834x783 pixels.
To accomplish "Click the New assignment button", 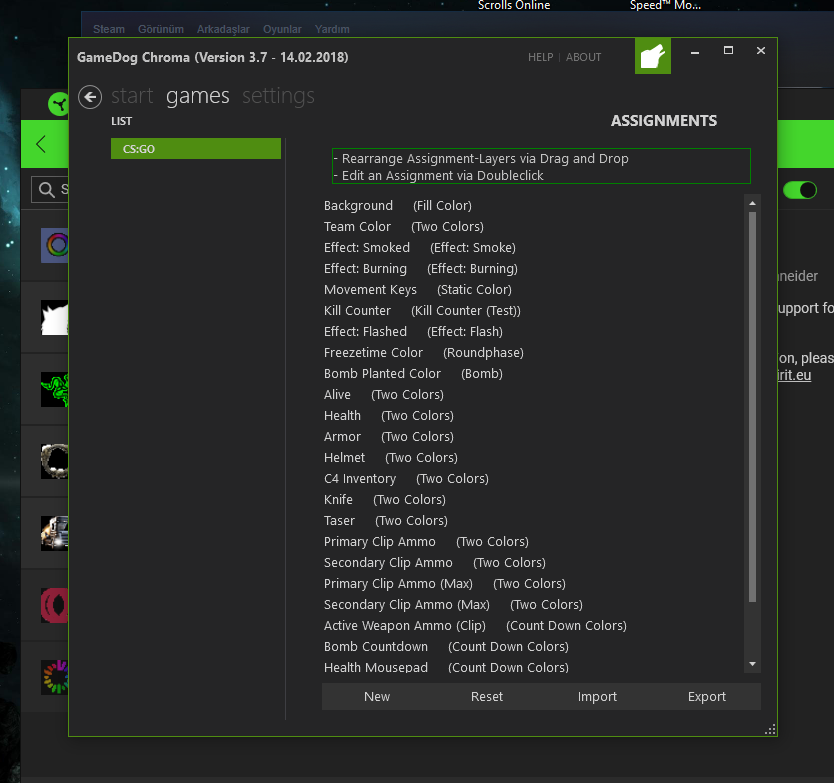I will pos(377,696).
